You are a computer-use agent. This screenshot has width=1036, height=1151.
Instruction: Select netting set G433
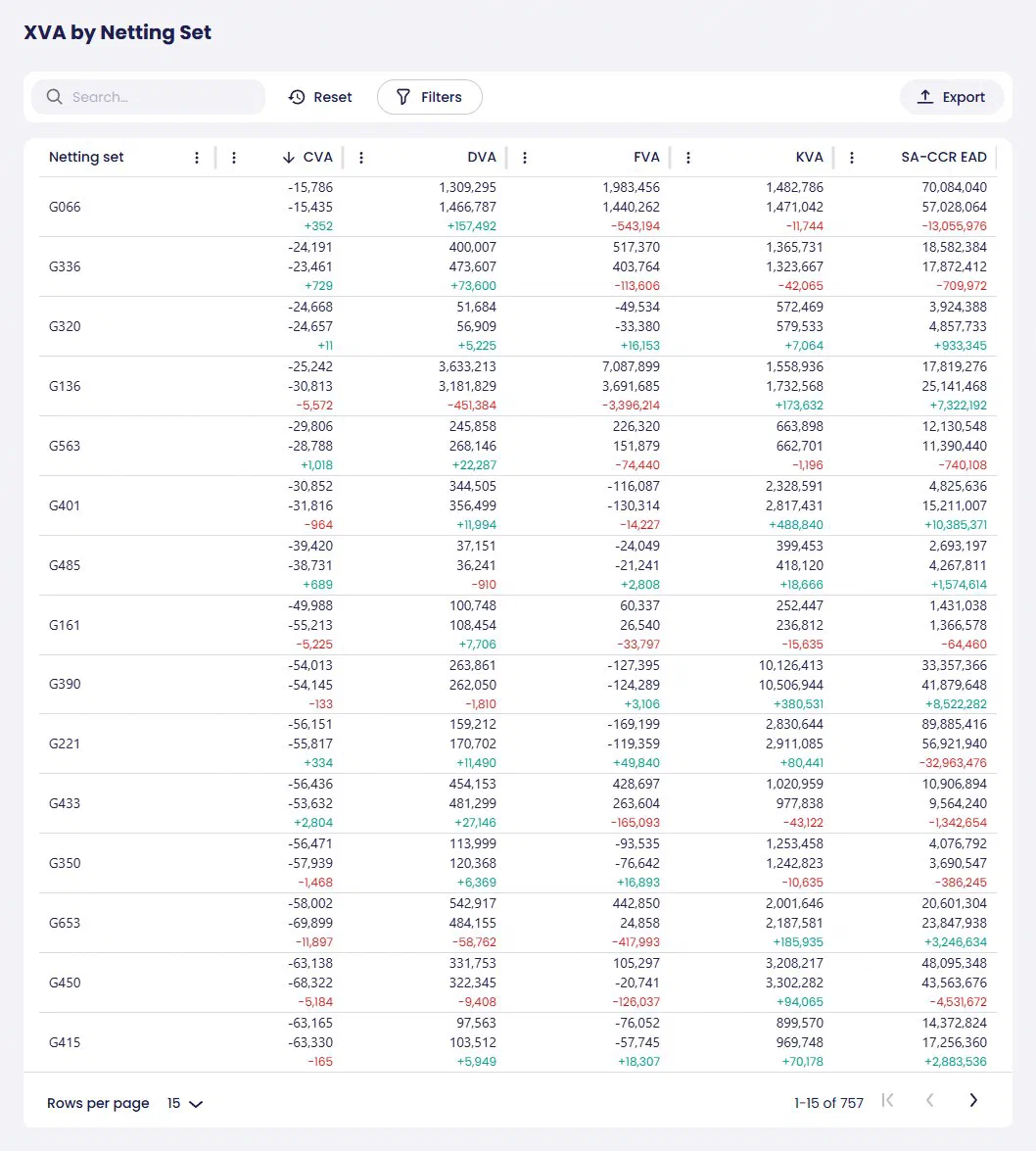tap(65, 804)
